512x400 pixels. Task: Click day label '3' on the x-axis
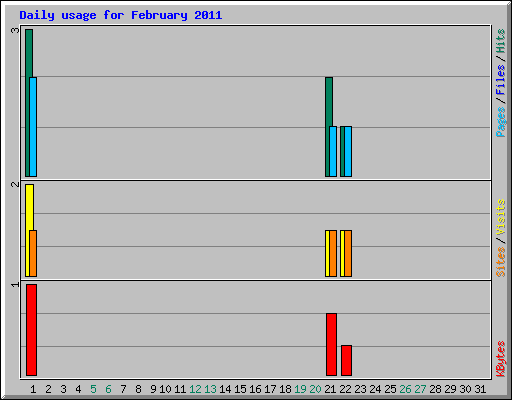click(63, 389)
